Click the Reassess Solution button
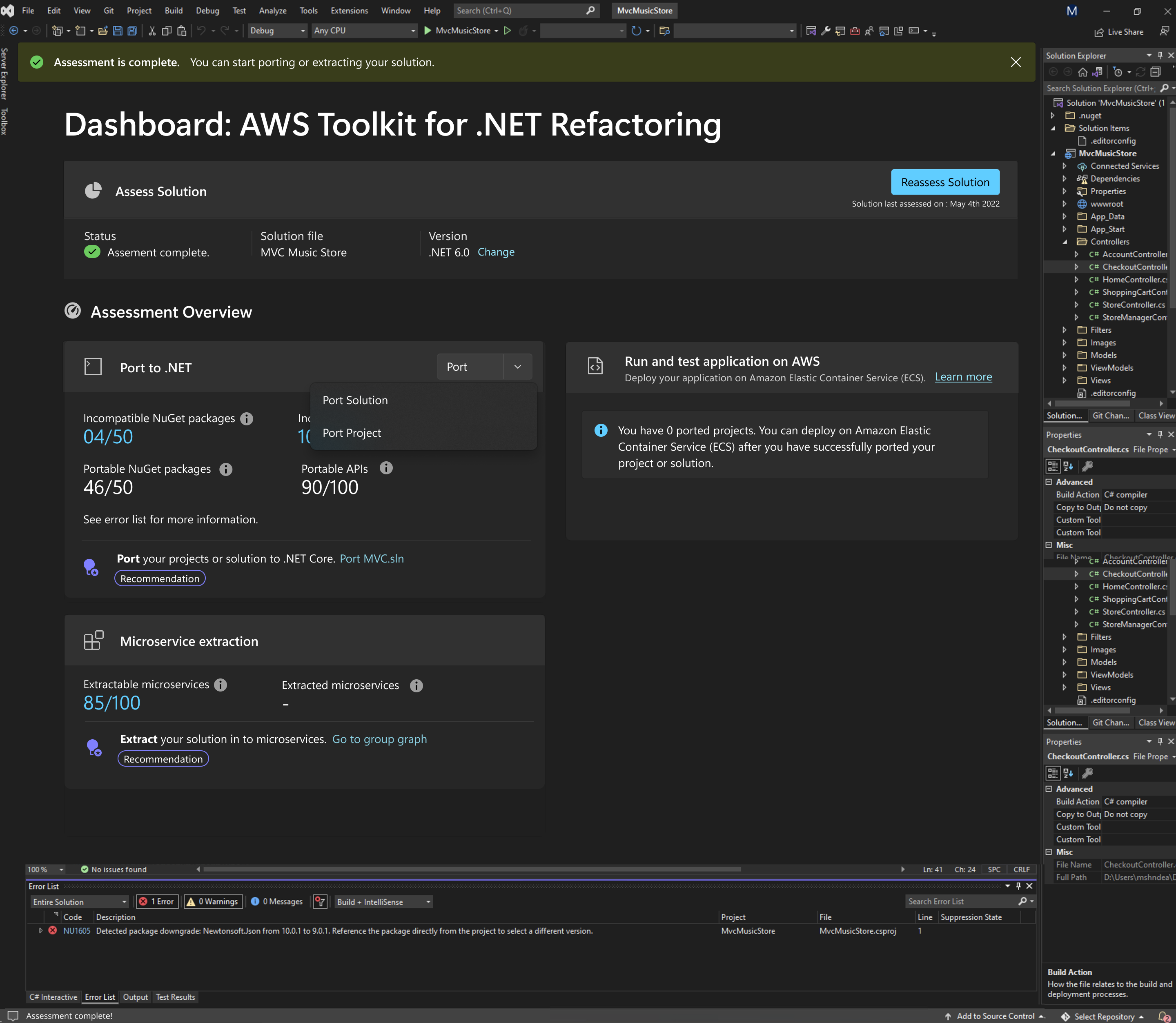This screenshot has width=1176, height=1023. [x=945, y=182]
